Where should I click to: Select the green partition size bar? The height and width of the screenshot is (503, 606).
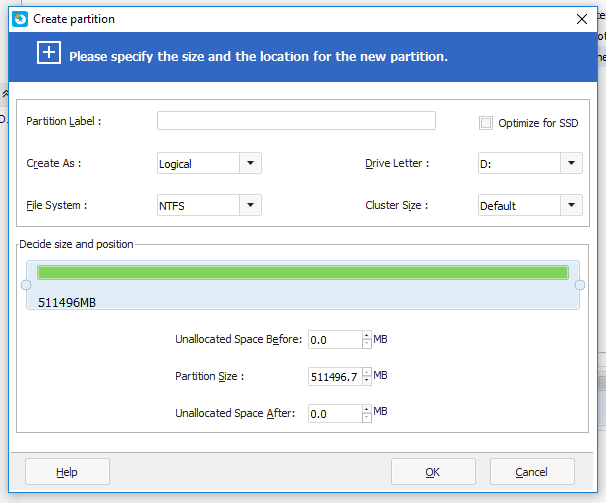[x=302, y=272]
